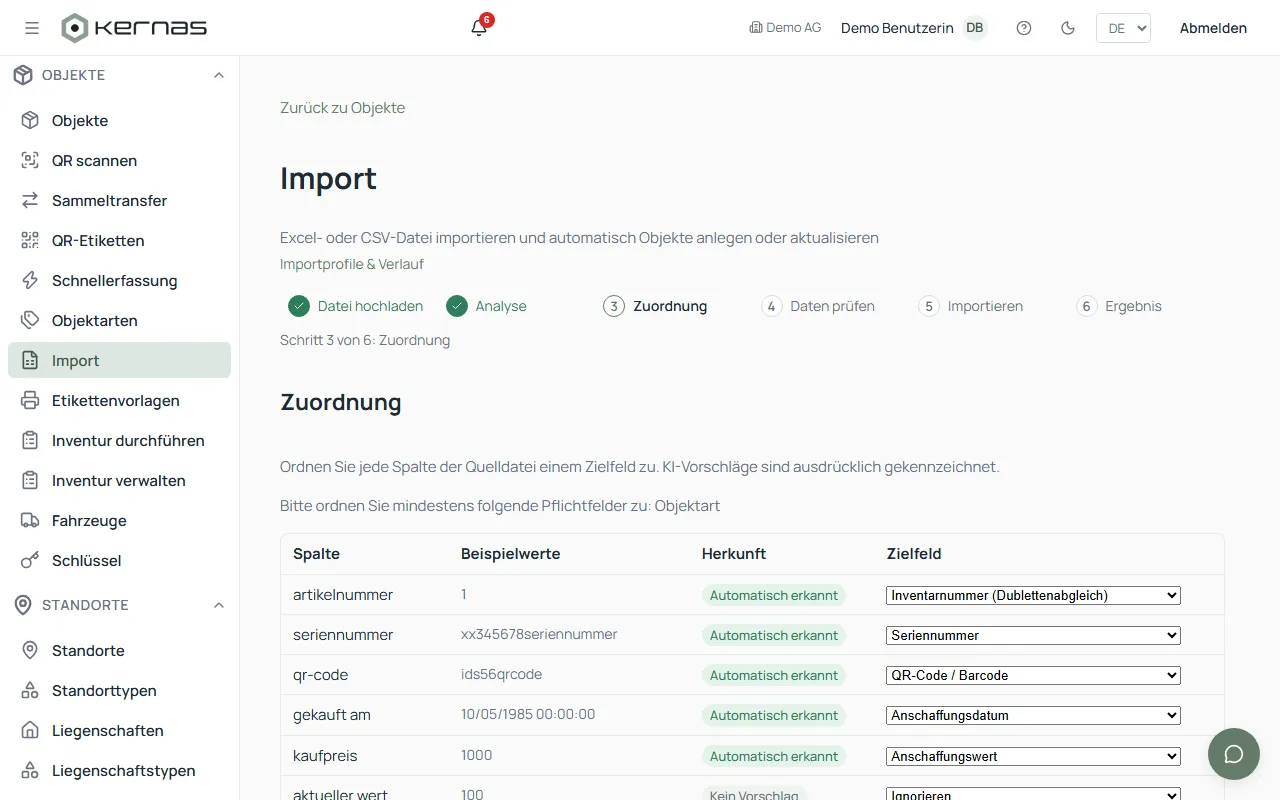Open Zielfeld dropdown for qr-code
Image resolution: width=1280 pixels, height=800 pixels.
pos(1033,675)
